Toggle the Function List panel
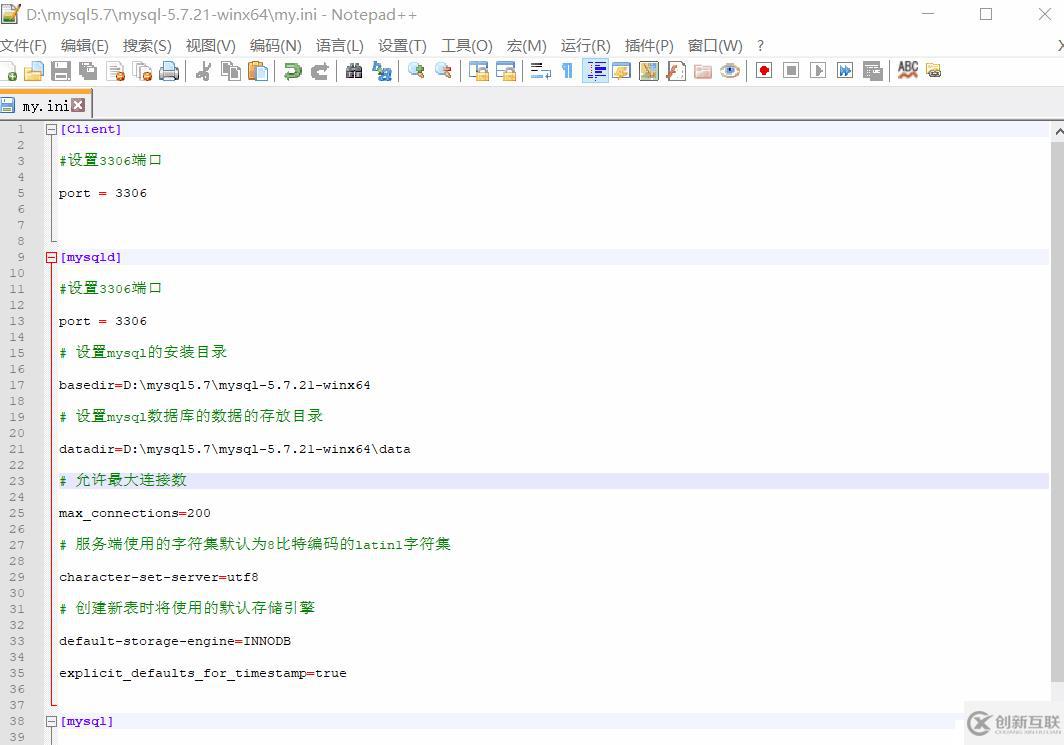1064x745 pixels. tap(676, 71)
